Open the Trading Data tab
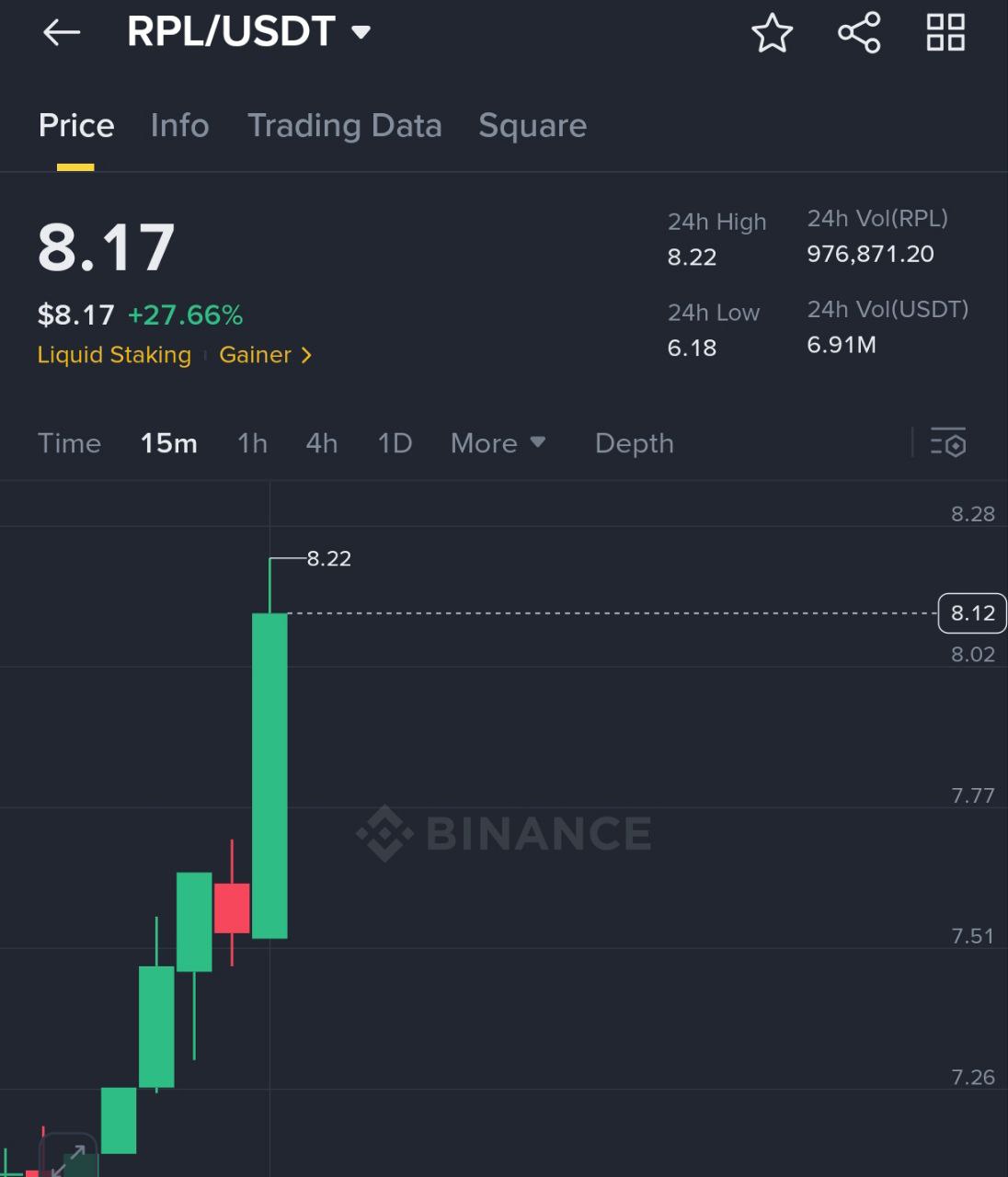The height and width of the screenshot is (1177, 1008). coord(345,125)
